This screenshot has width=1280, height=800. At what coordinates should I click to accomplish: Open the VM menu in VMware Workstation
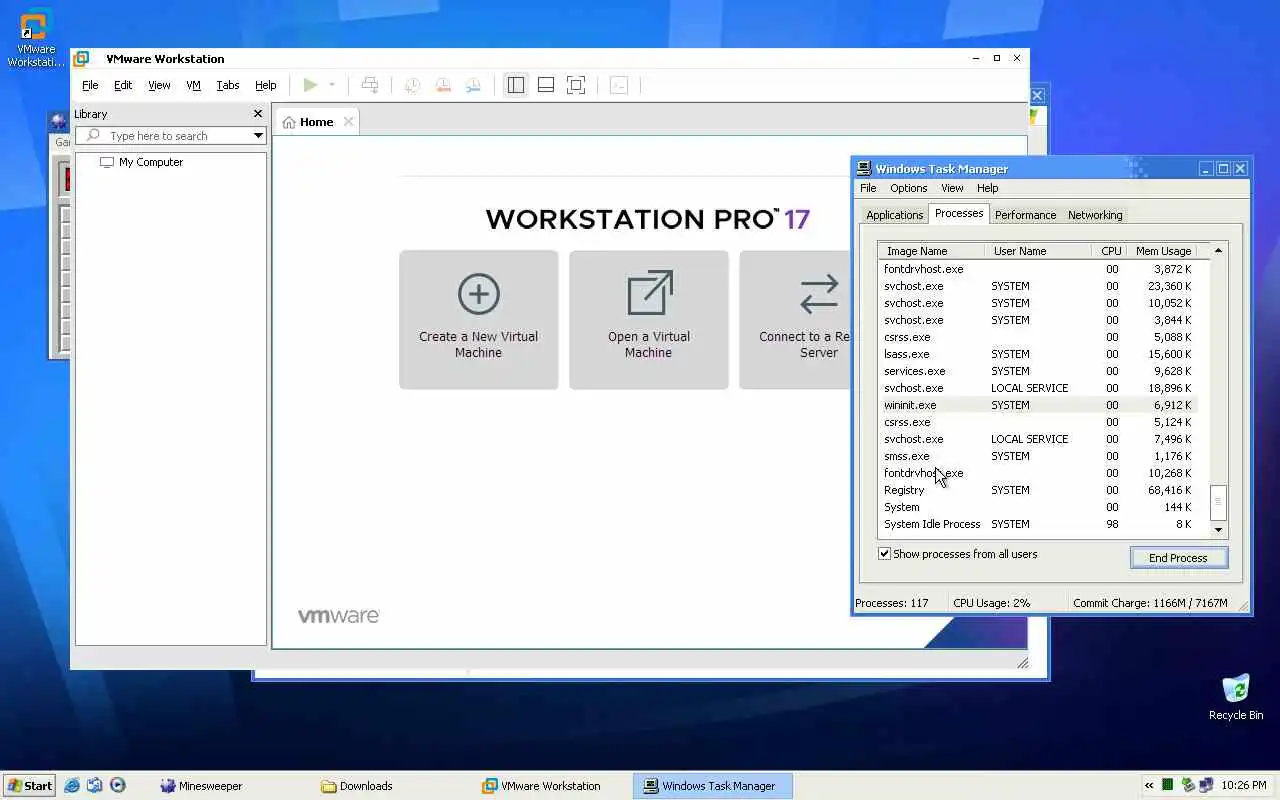(194, 85)
